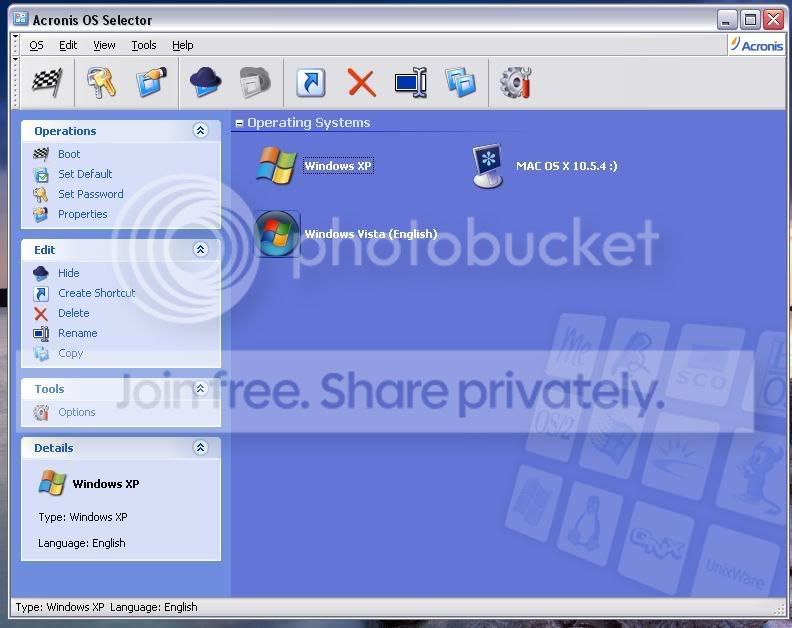Screen dimensions: 792x628
Task: Click the keys Set Password toolbar icon
Action: (x=101, y=82)
